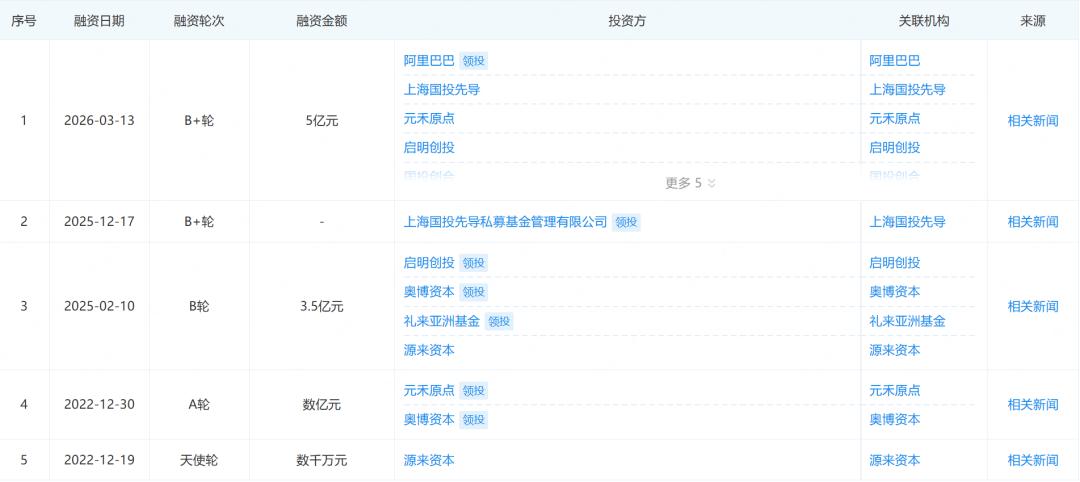Viewport: 1080px width, 482px height.
Task: Open 相关新闻 for the 3.5亿元 B轮 round
Action: tap(1032, 306)
